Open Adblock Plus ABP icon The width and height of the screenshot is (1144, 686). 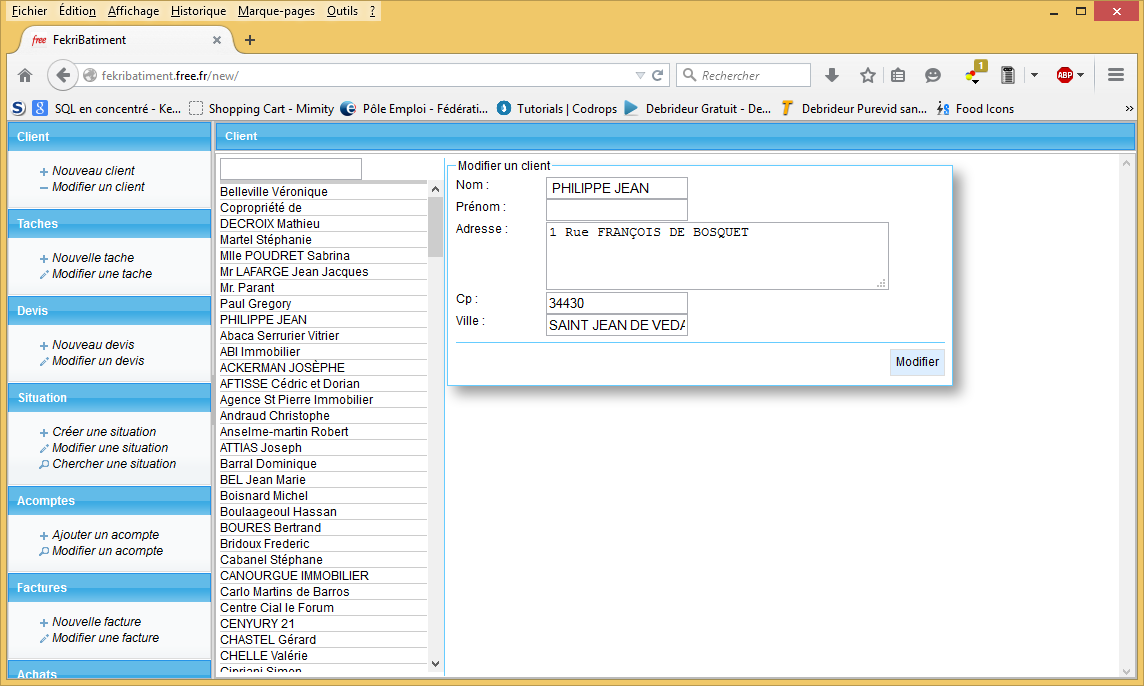click(1065, 75)
